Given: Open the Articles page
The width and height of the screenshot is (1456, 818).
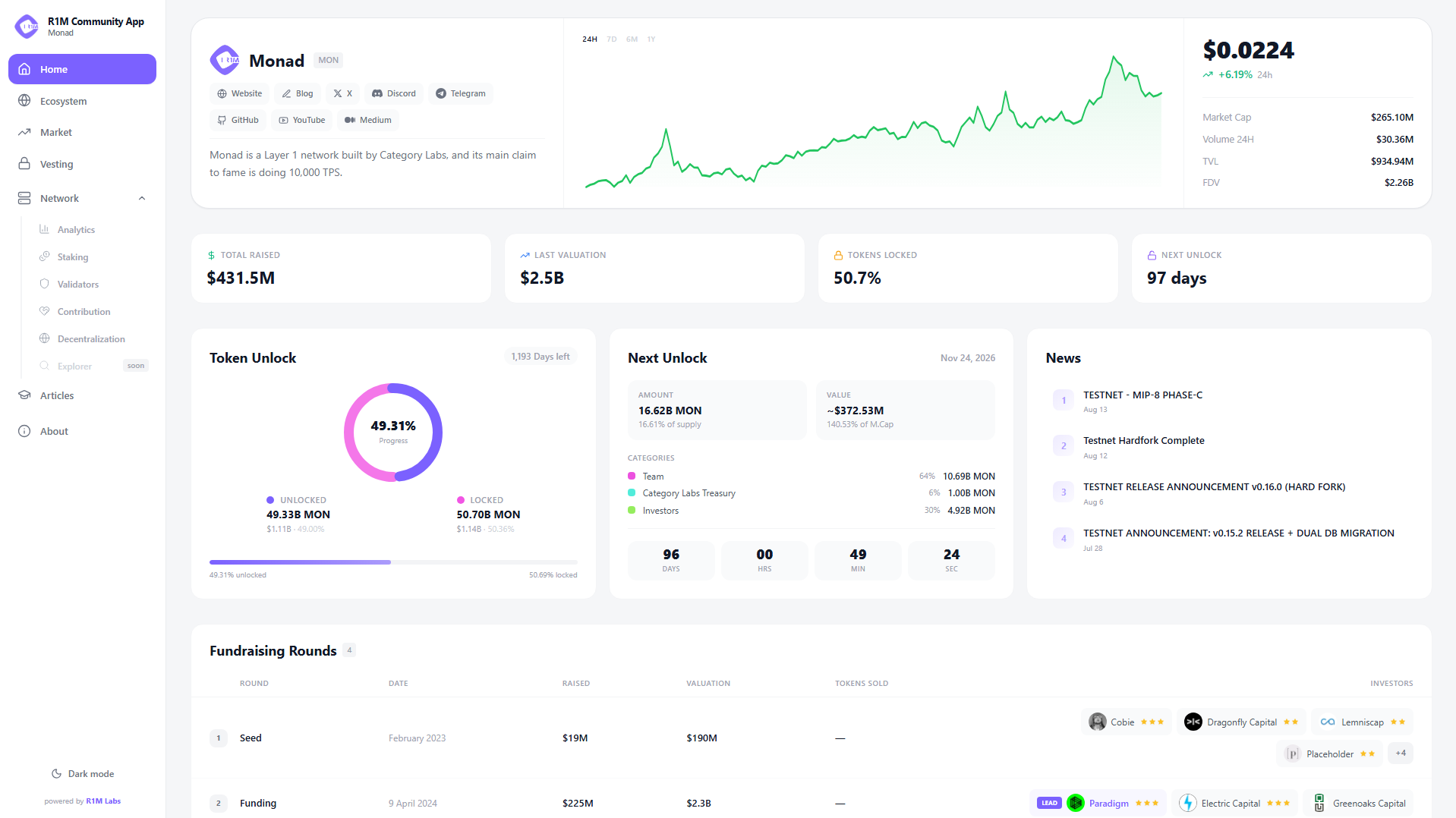Looking at the screenshot, I should (x=82, y=395).
